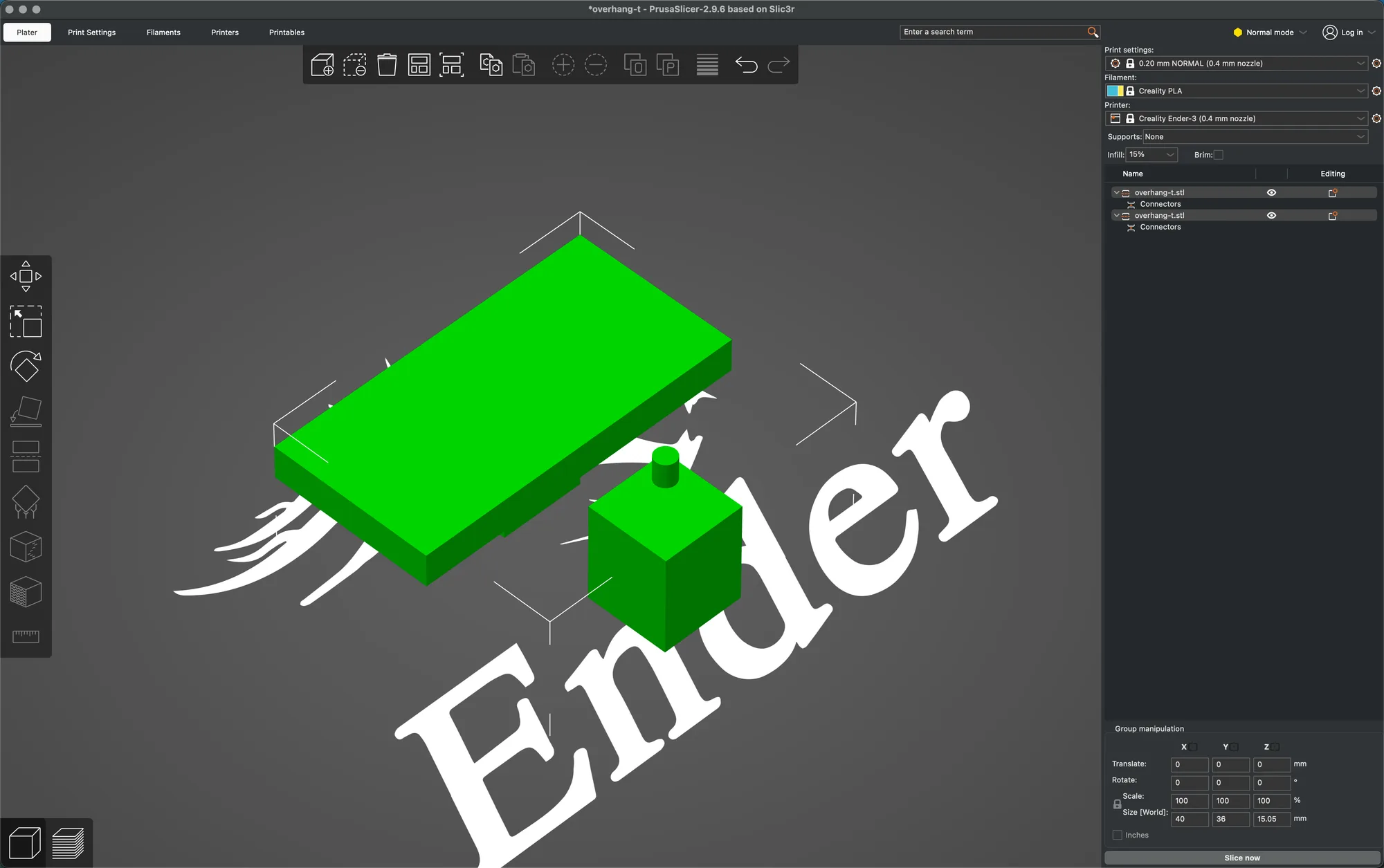Click the Redo arrow icon
Screen dimensions: 1384x868
click(778, 65)
